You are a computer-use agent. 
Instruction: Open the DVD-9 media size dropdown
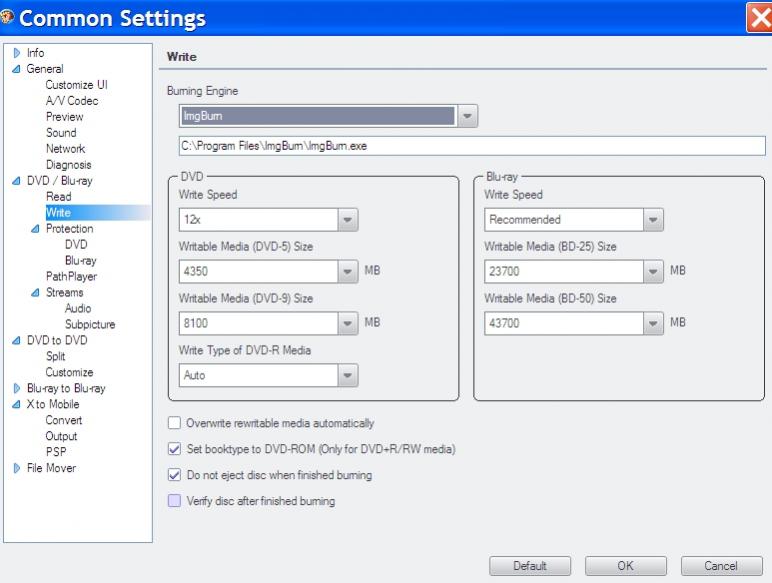348,324
